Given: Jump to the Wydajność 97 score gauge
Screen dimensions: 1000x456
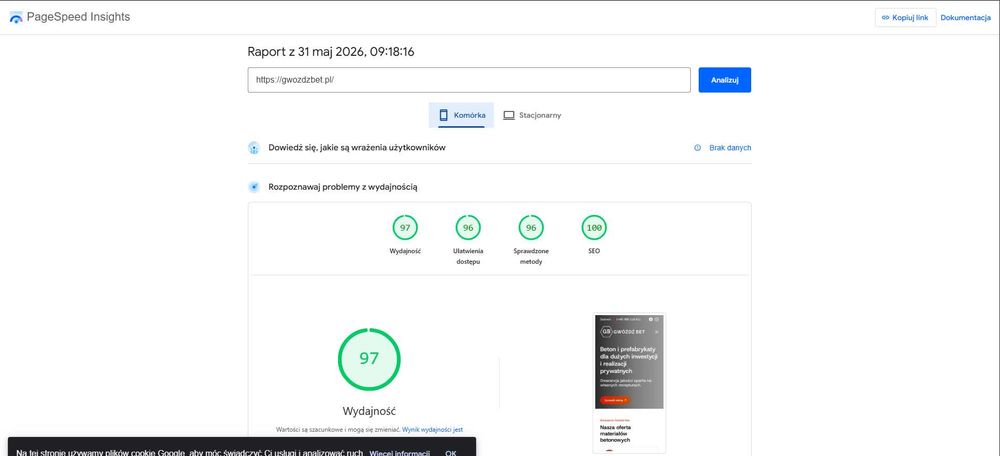Looking at the screenshot, I should [x=405, y=228].
